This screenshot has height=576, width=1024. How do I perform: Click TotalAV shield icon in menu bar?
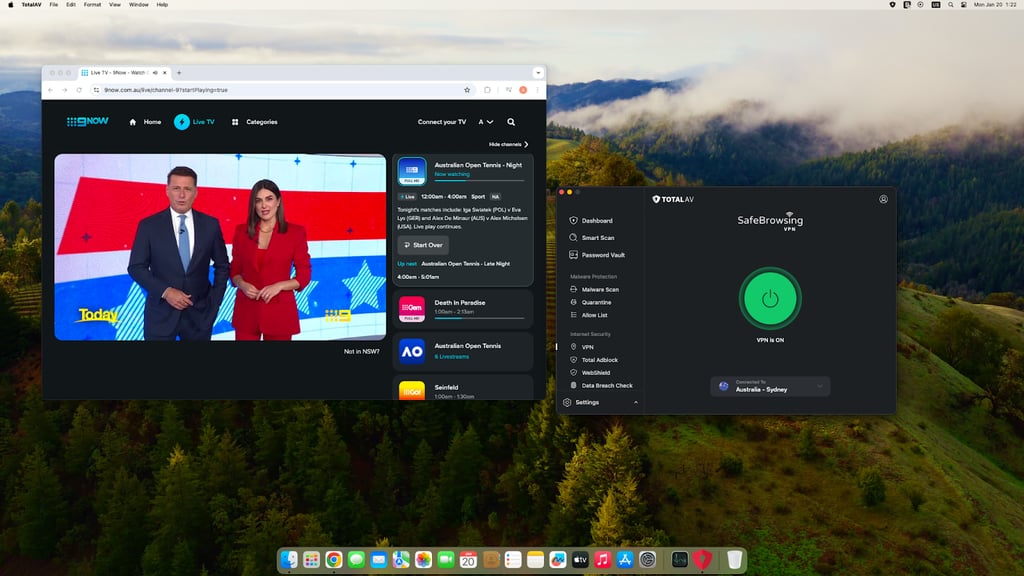(892, 5)
